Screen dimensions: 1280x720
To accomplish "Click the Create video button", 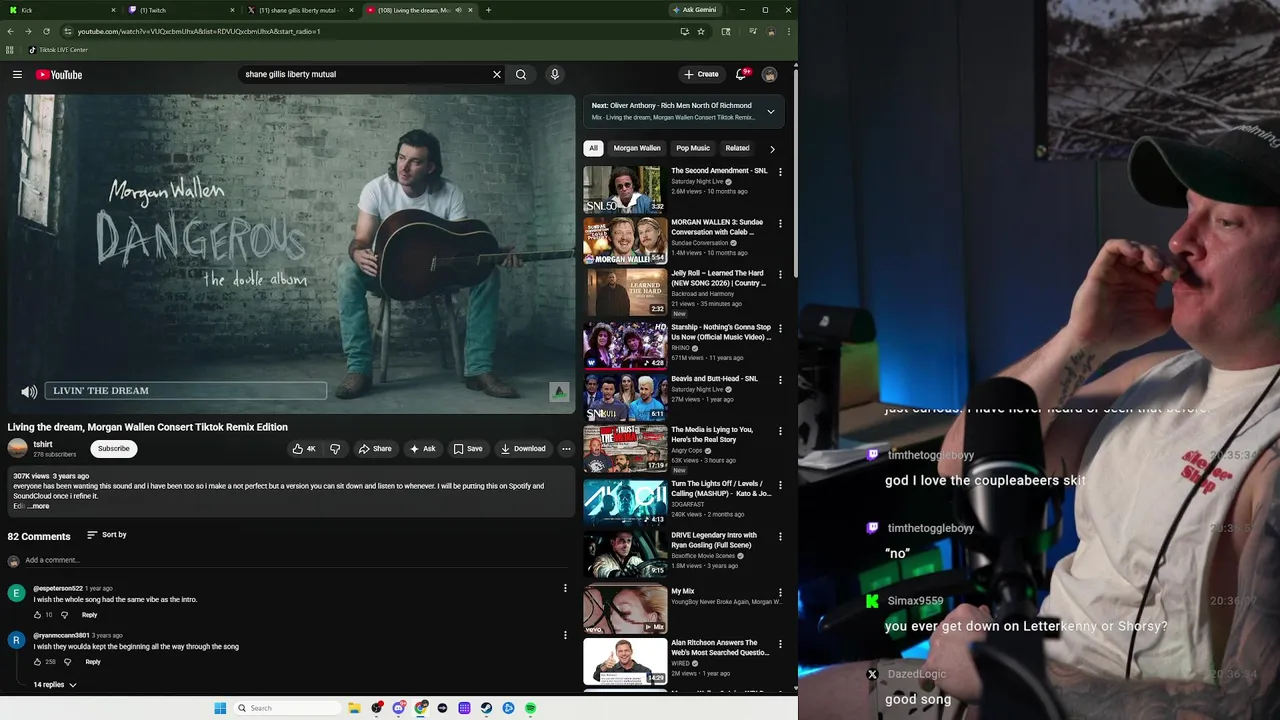I will click(701, 74).
